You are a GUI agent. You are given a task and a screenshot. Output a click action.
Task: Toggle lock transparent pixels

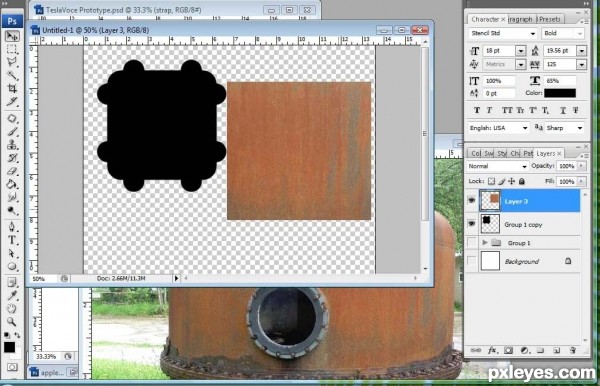[x=492, y=181]
